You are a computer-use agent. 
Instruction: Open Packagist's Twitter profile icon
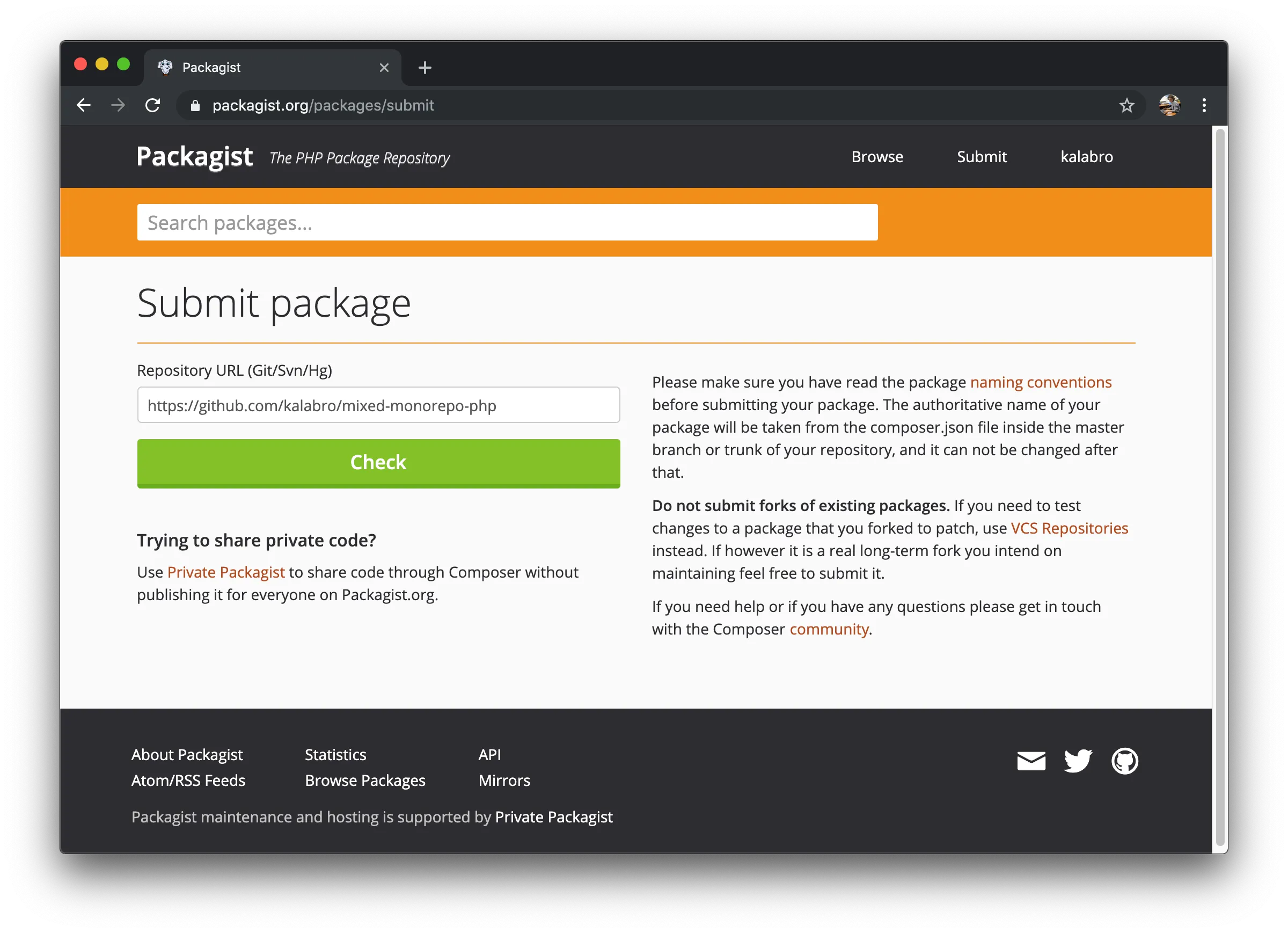pos(1078,761)
